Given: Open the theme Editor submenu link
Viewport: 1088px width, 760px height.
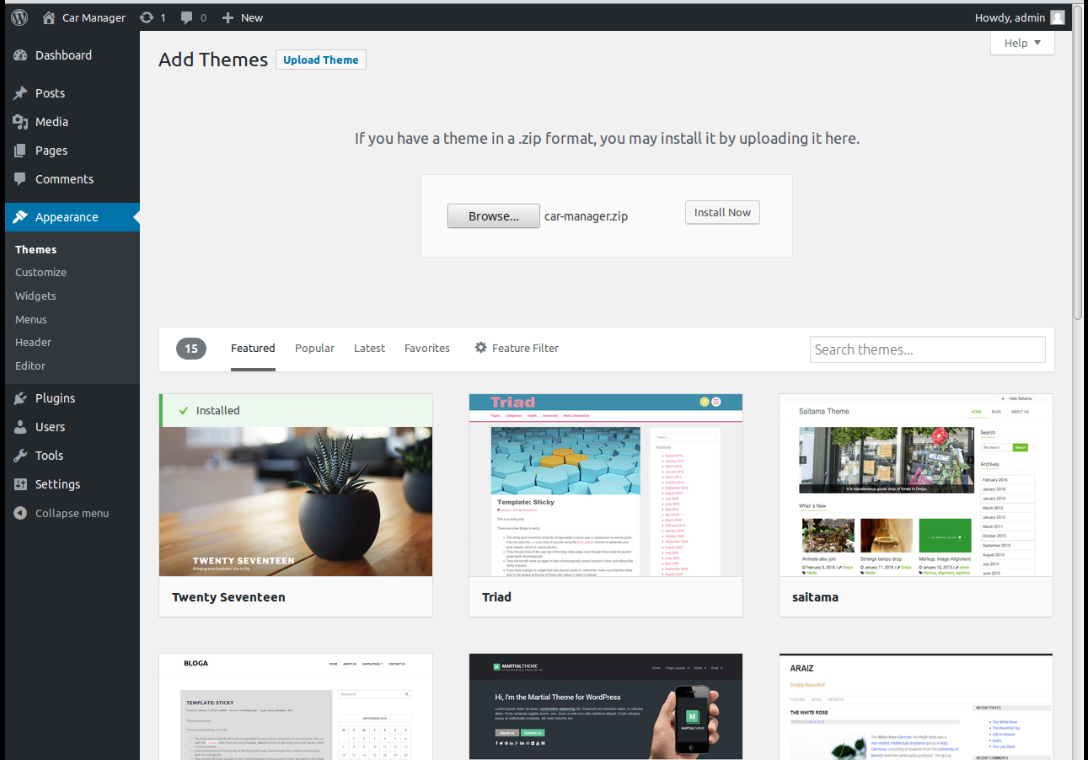Looking at the screenshot, I should pos(30,366).
